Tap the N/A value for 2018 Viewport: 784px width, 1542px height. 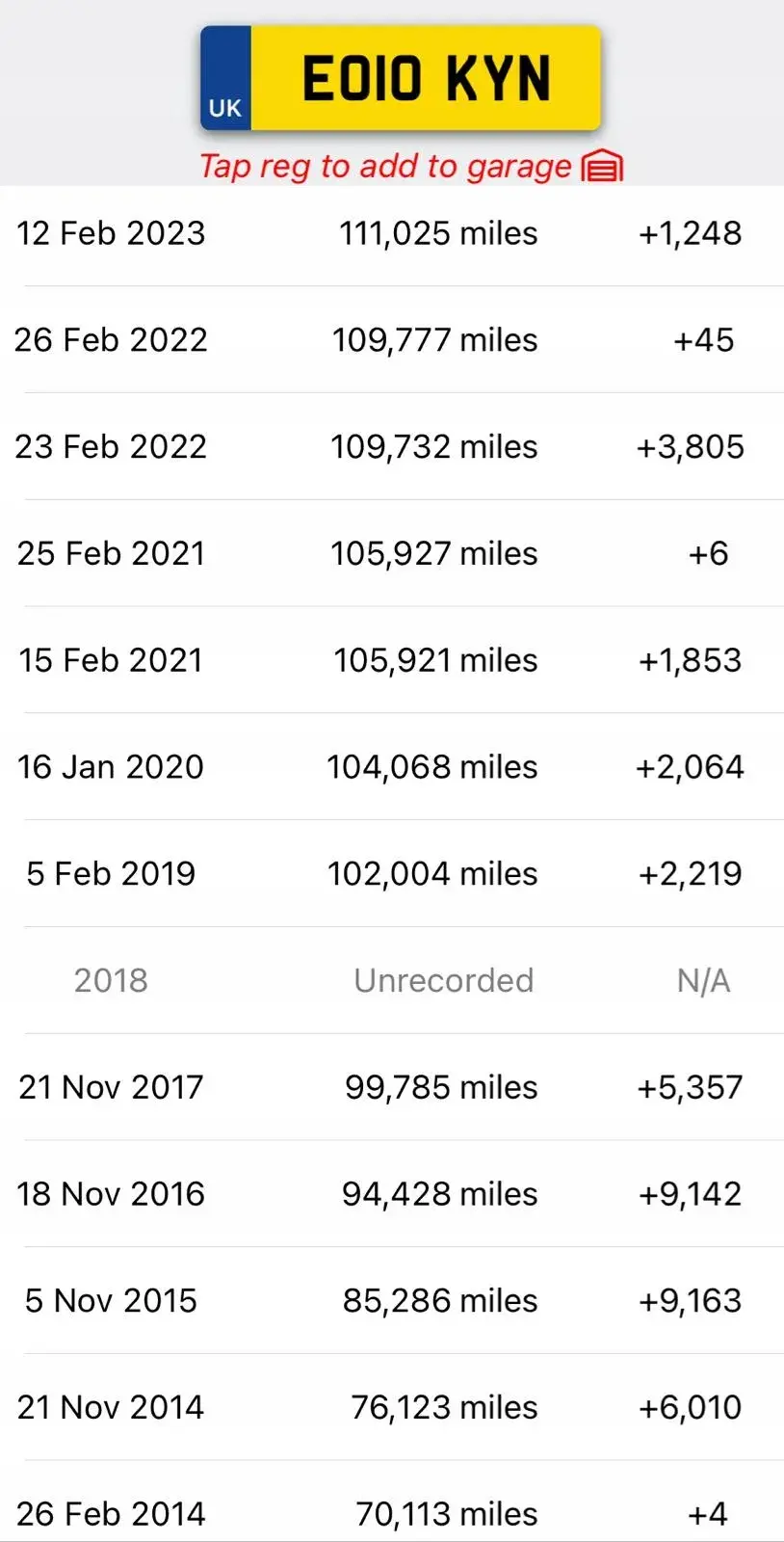point(703,980)
